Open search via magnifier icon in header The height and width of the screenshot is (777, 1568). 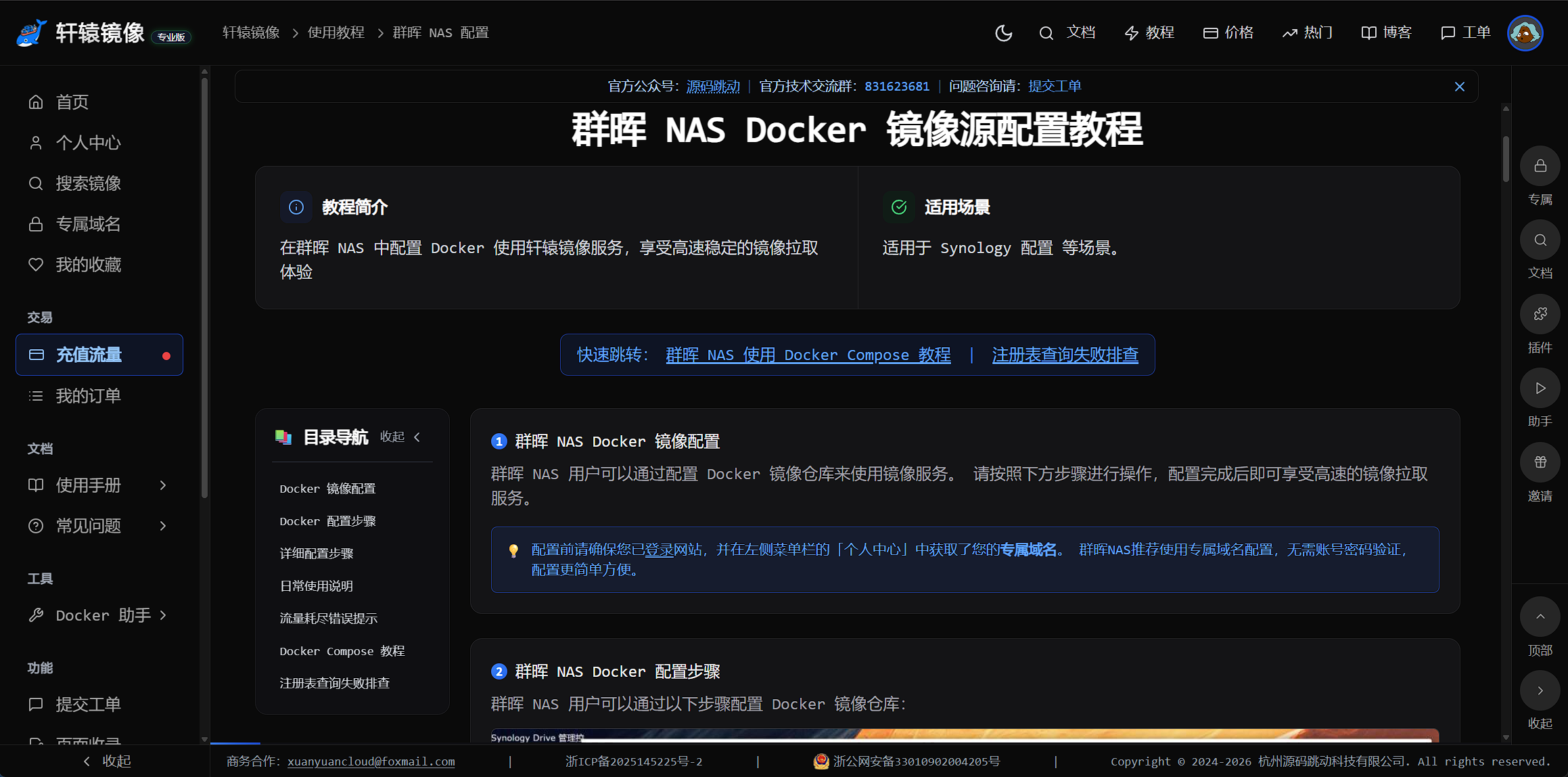1046,32
